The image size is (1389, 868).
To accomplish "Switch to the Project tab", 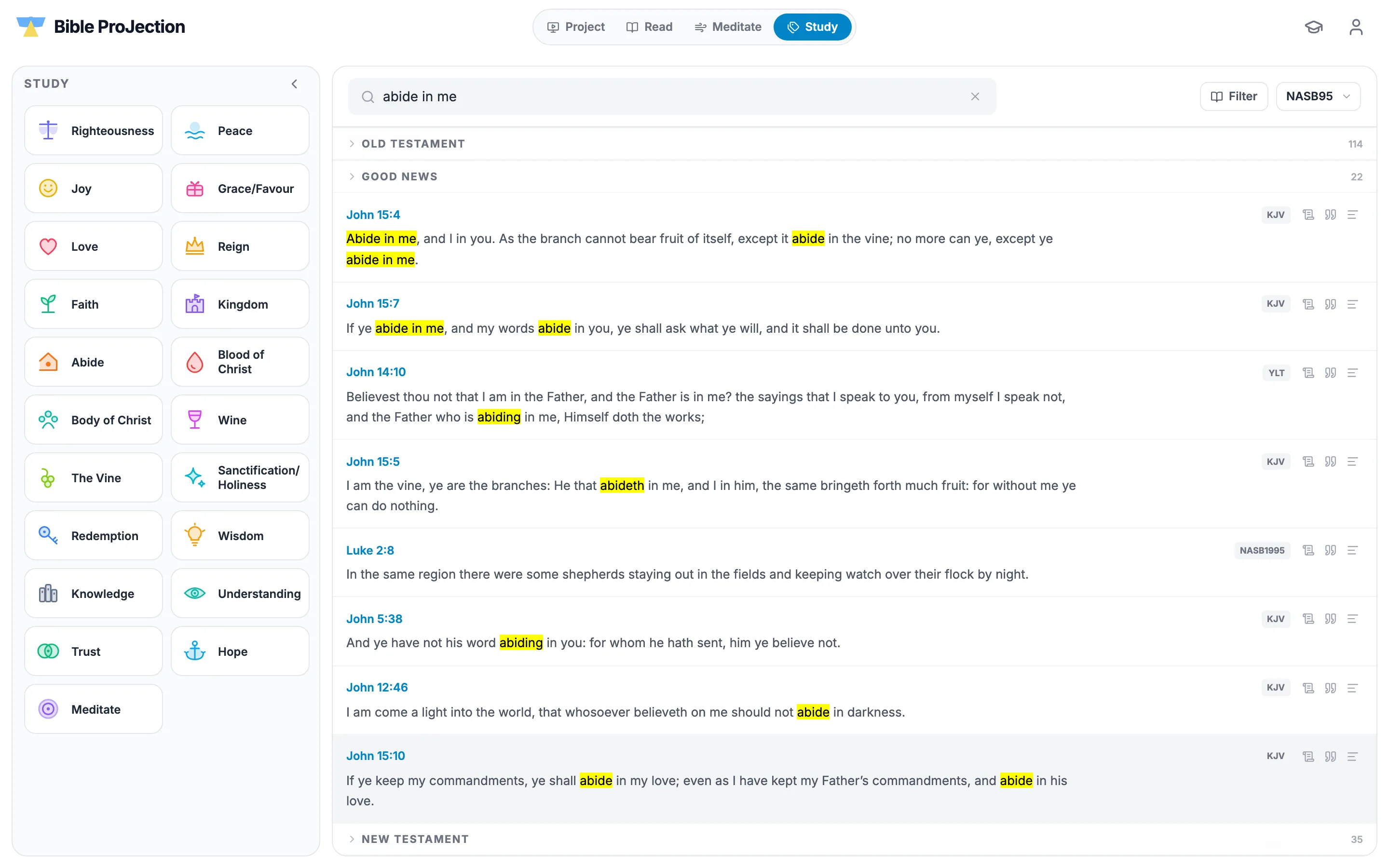I will (x=576, y=27).
